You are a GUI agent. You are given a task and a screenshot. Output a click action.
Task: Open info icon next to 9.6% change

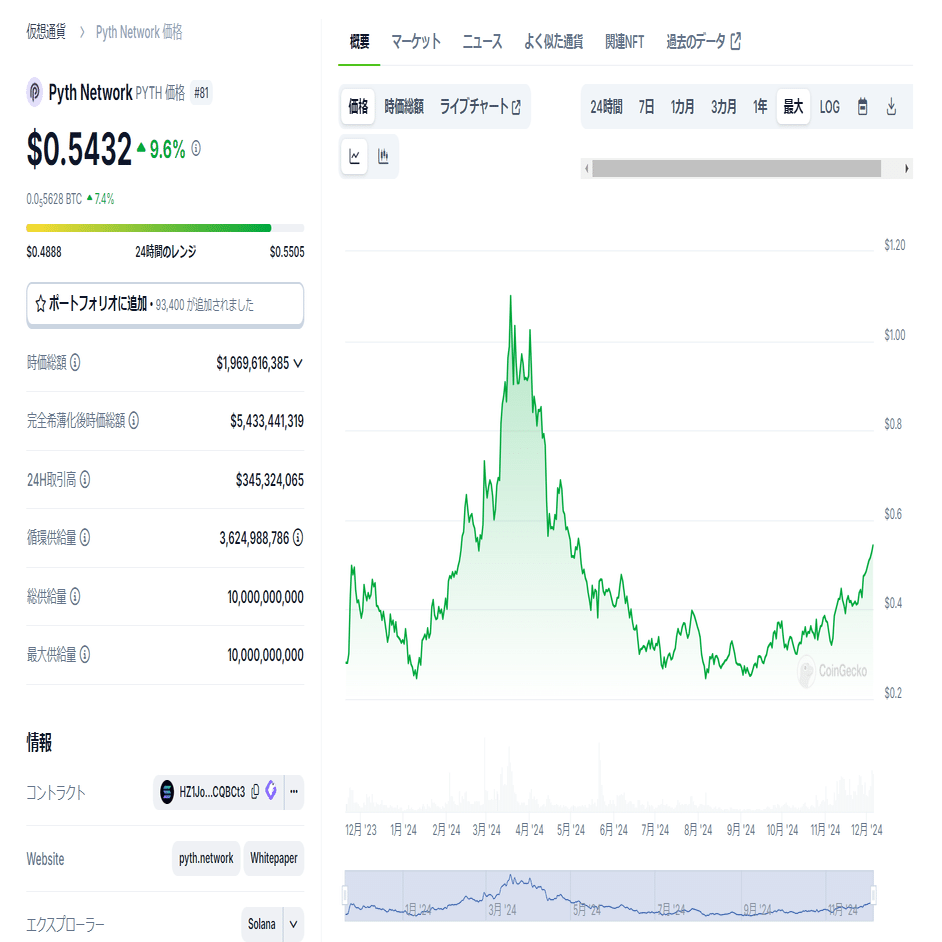(x=196, y=148)
